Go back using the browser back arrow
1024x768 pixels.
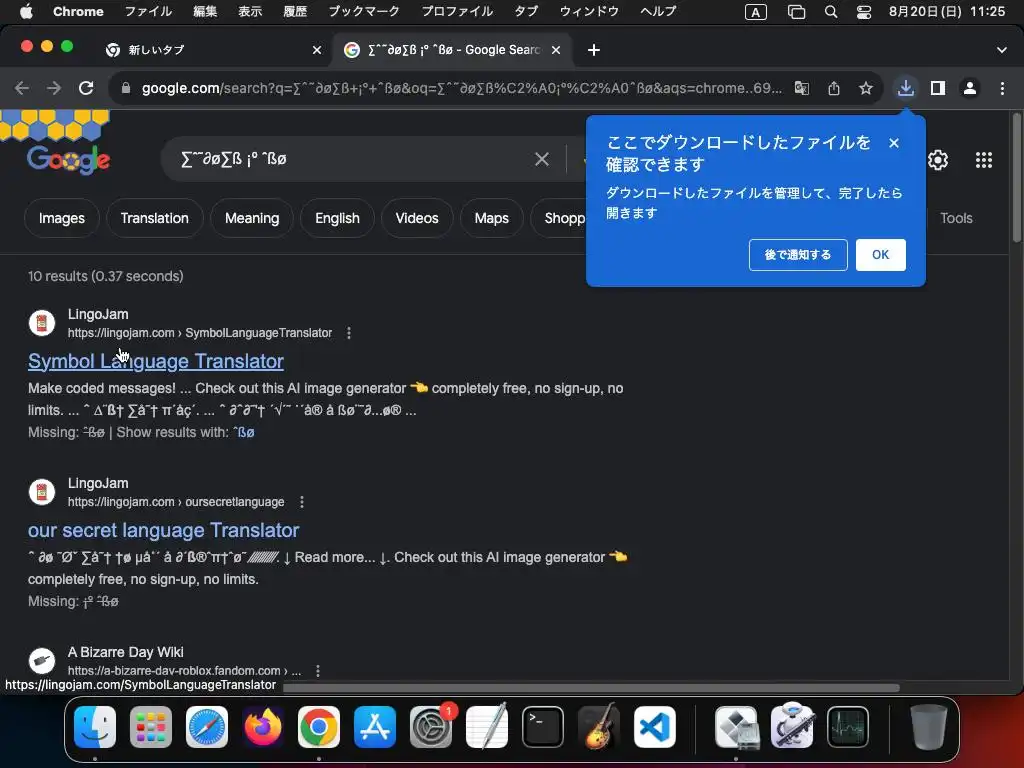tap(22, 88)
